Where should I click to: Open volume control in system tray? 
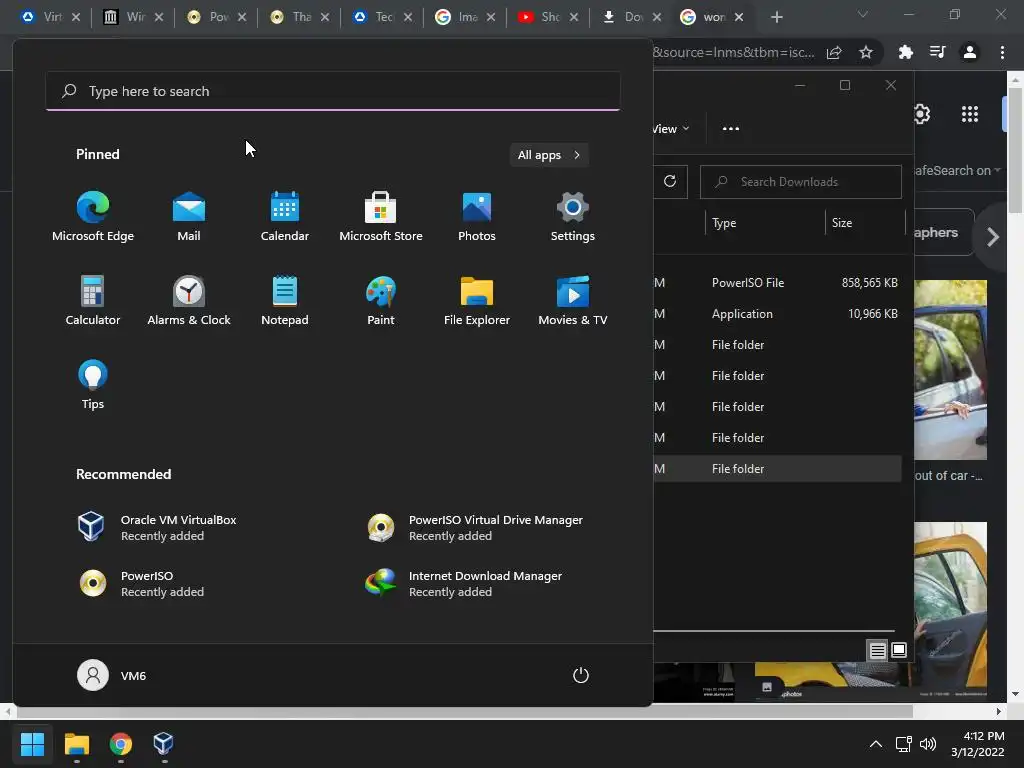coord(927,744)
